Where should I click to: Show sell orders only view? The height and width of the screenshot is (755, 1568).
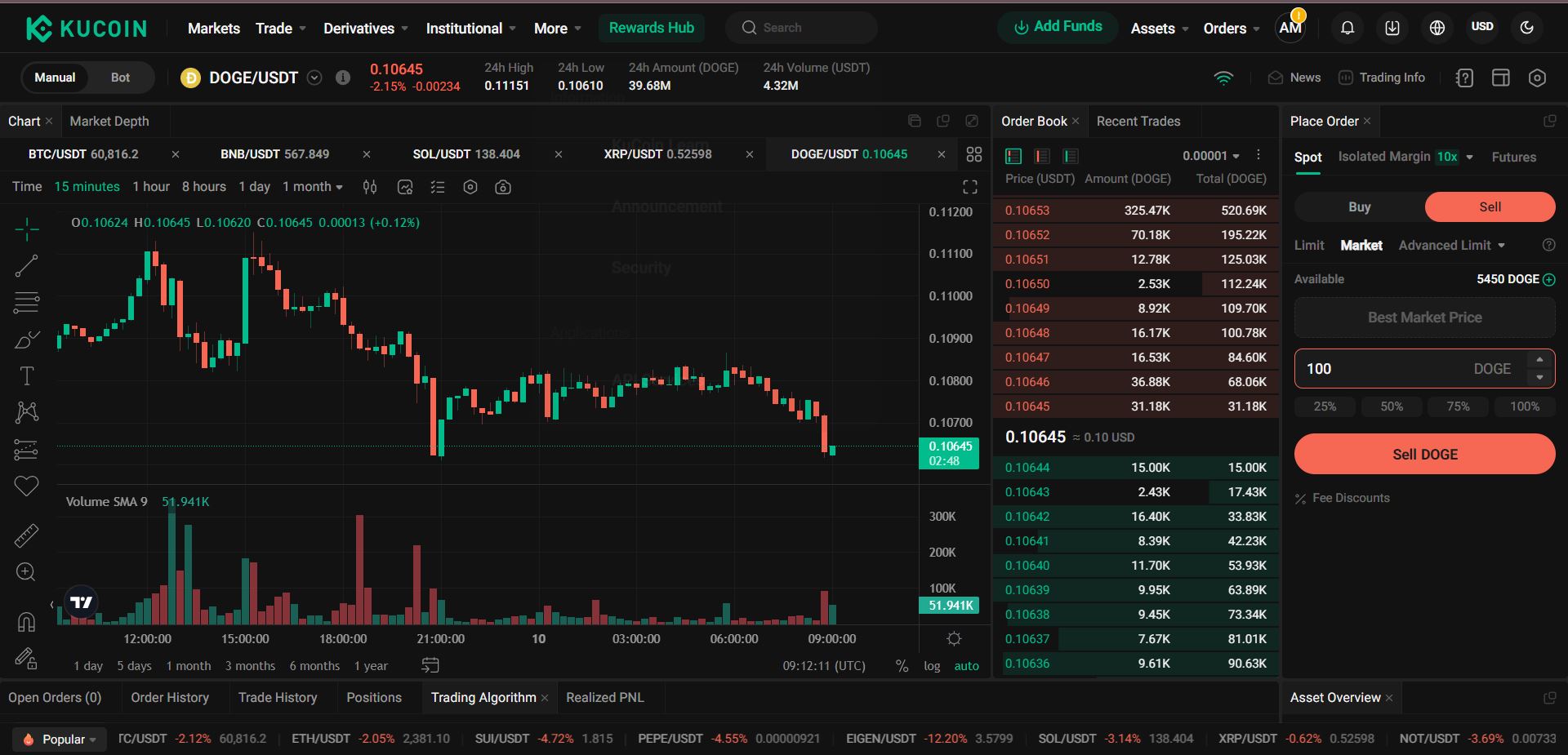(1042, 156)
